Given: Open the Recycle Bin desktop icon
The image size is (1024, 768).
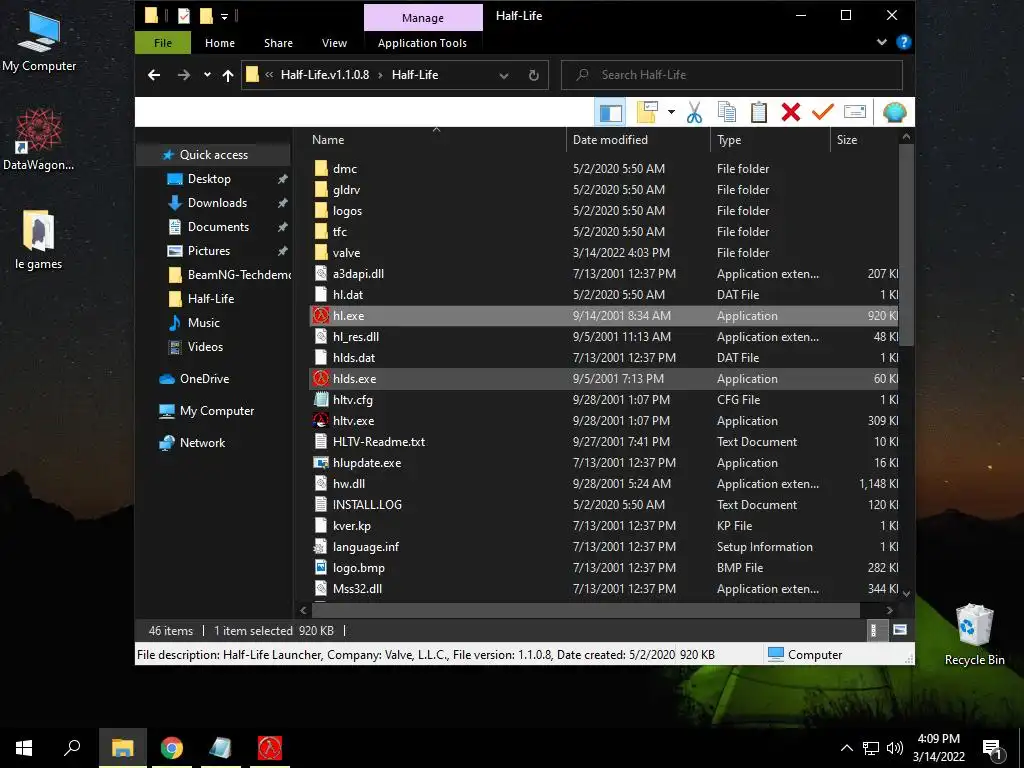Looking at the screenshot, I should [x=974, y=634].
